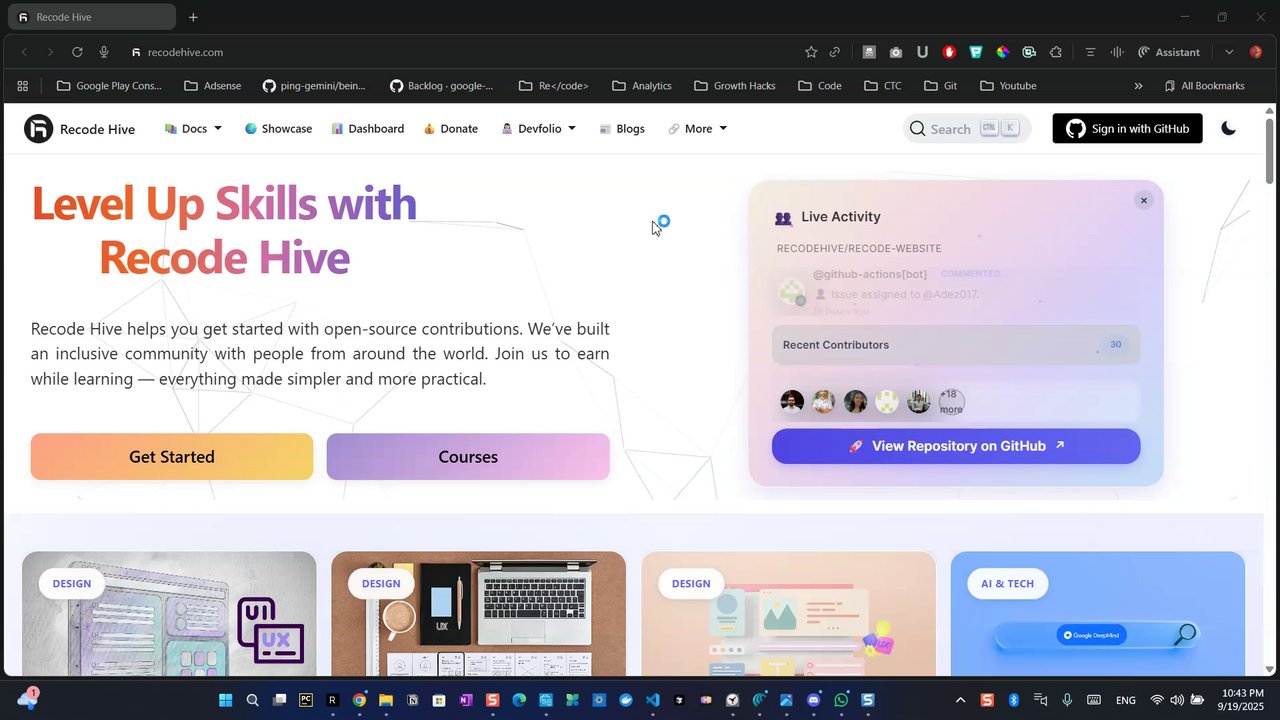Click the Bluetooth tray icon
Image resolution: width=1280 pixels, height=720 pixels.
[x=1013, y=700]
